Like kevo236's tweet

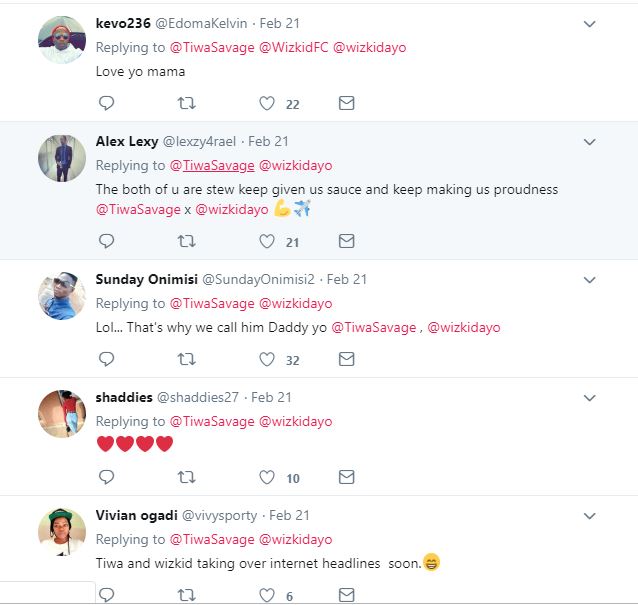267,103
